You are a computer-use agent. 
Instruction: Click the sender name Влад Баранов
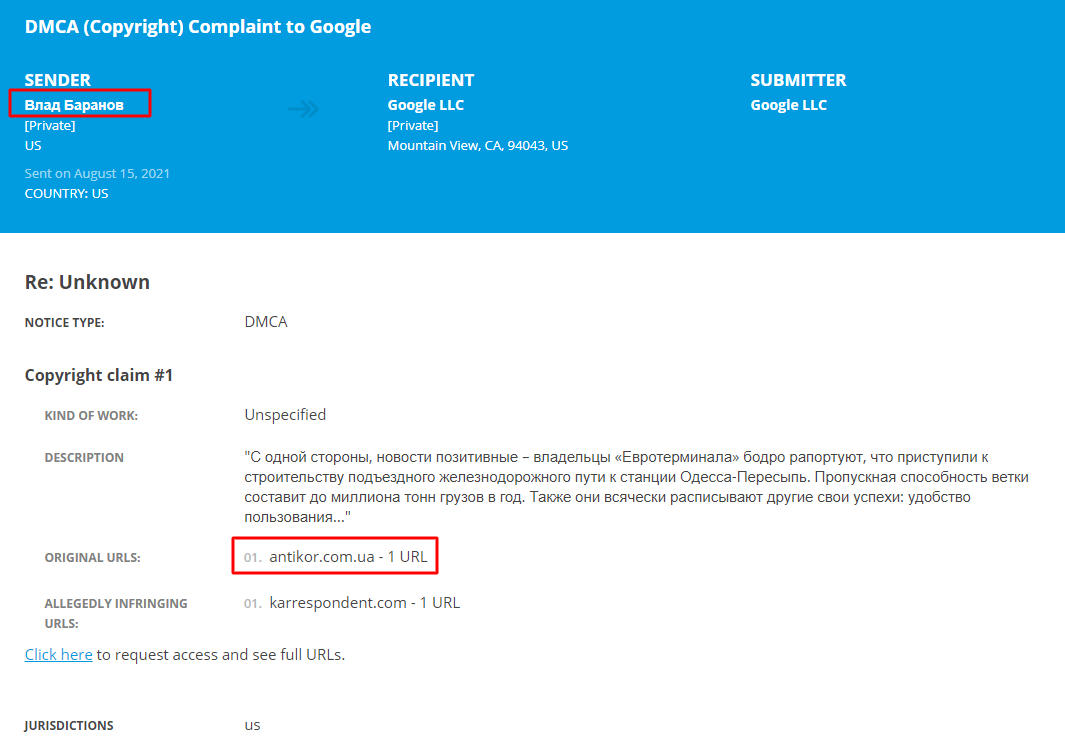tap(74, 105)
